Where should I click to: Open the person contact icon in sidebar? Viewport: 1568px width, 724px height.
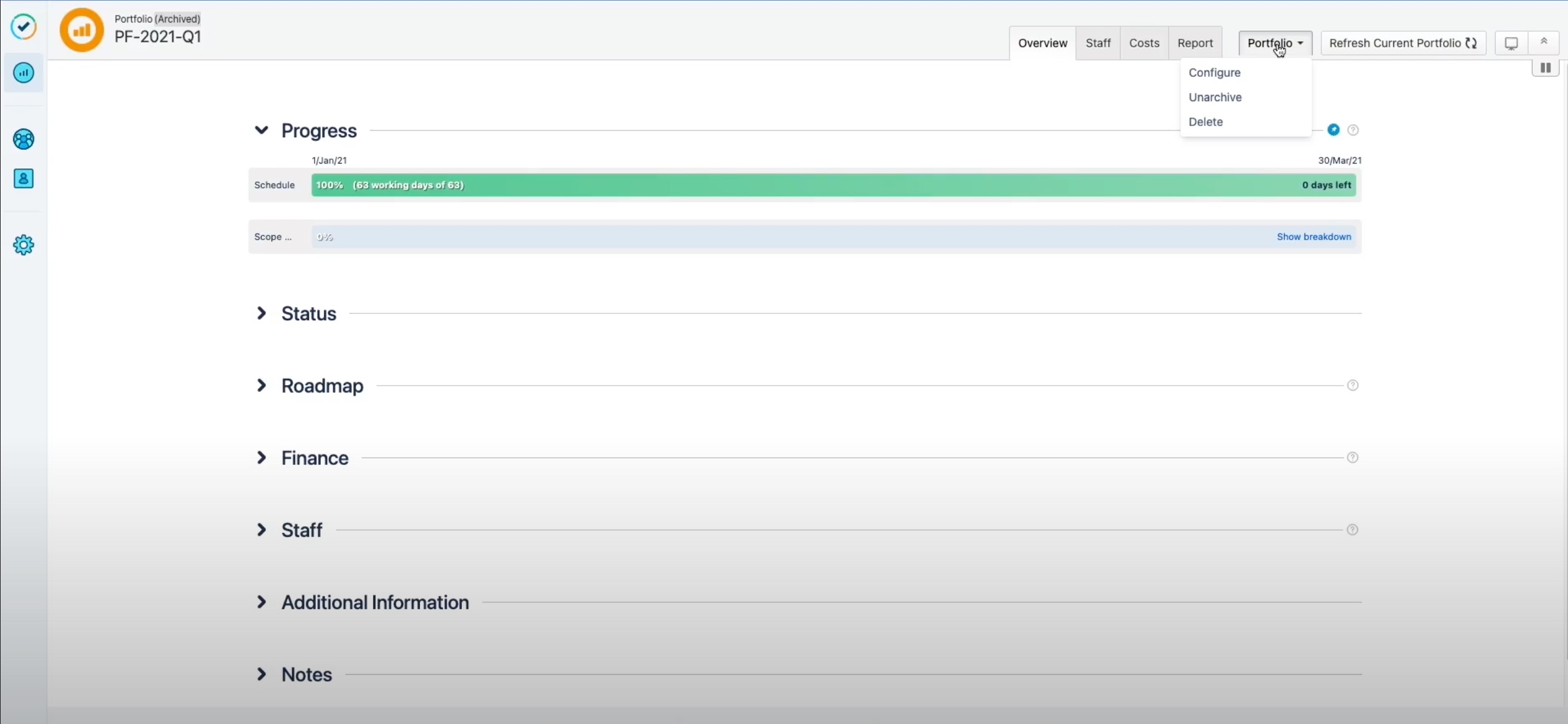click(x=24, y=179)
